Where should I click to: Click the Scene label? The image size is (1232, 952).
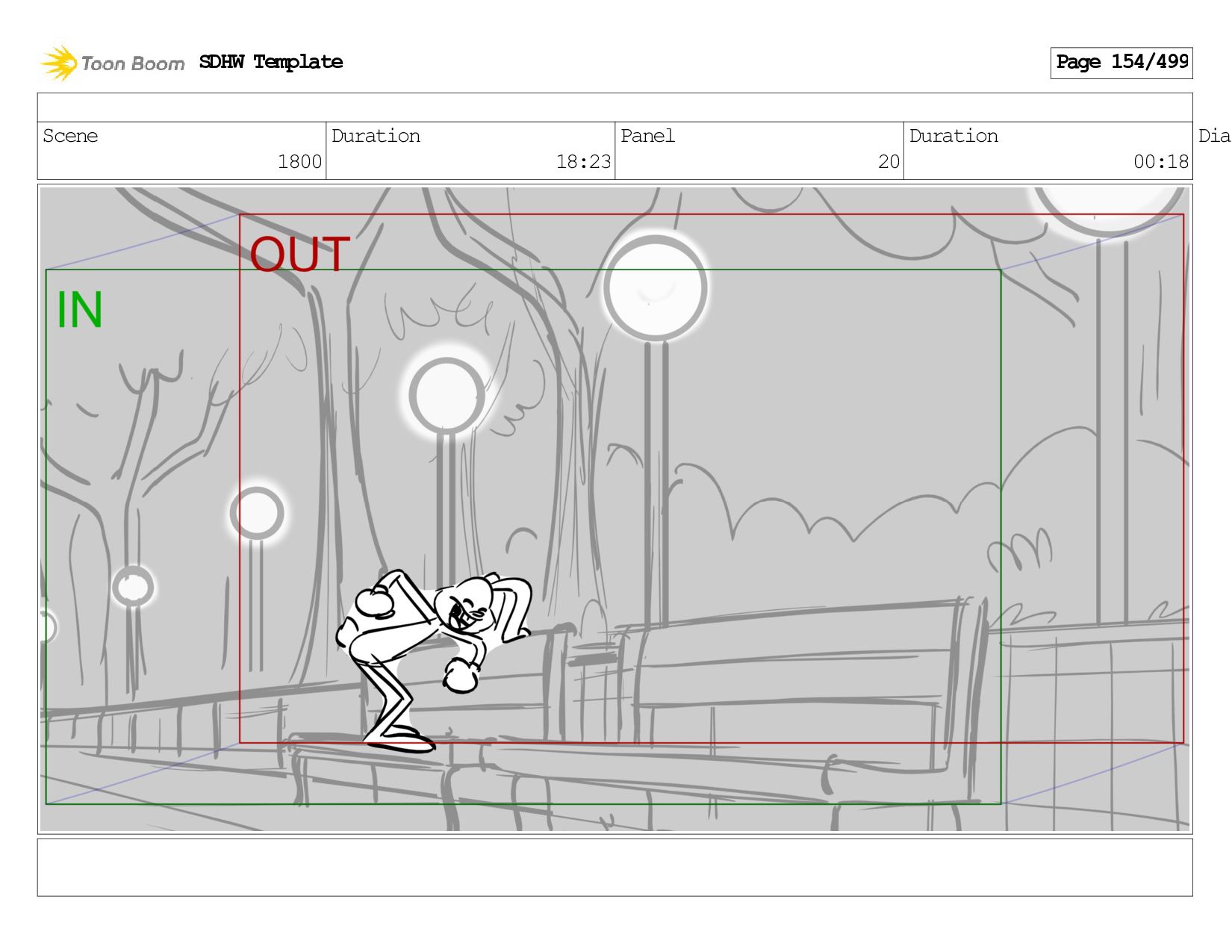(70, 136)
